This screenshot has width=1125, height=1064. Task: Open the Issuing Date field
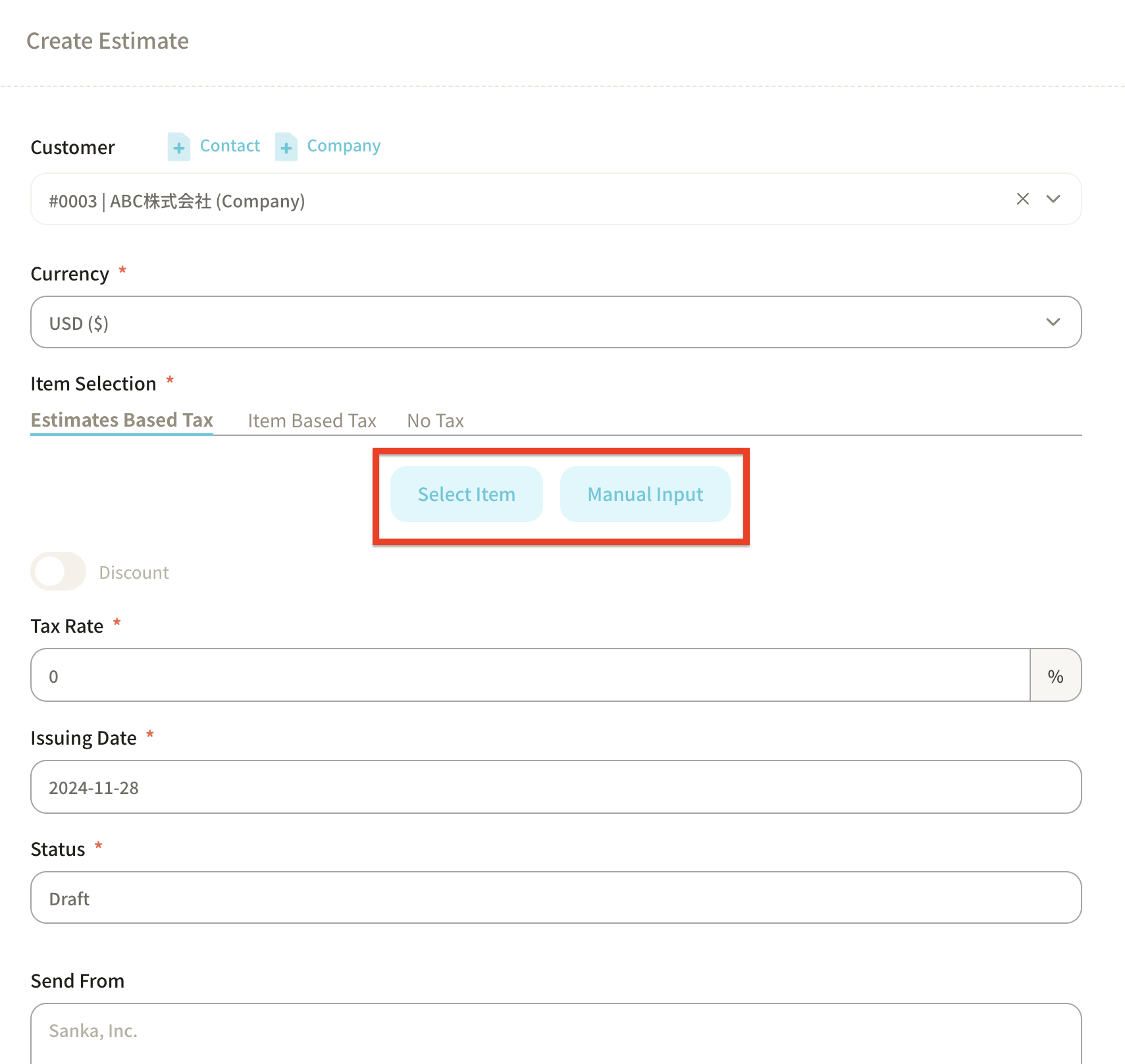[x=556, y=787]
